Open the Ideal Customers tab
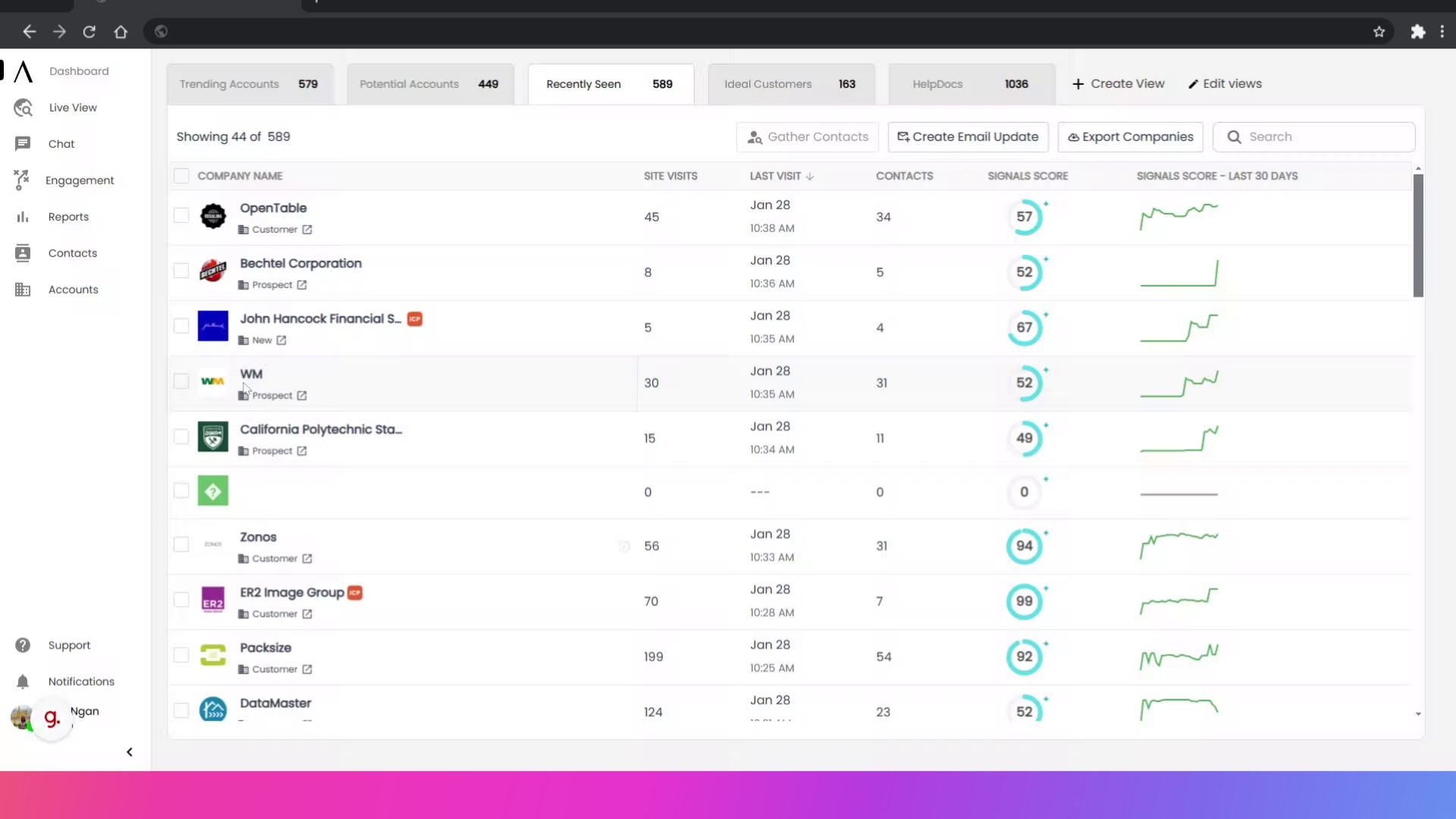This screenshot has height=819, width=1456. tap(790, 84)
